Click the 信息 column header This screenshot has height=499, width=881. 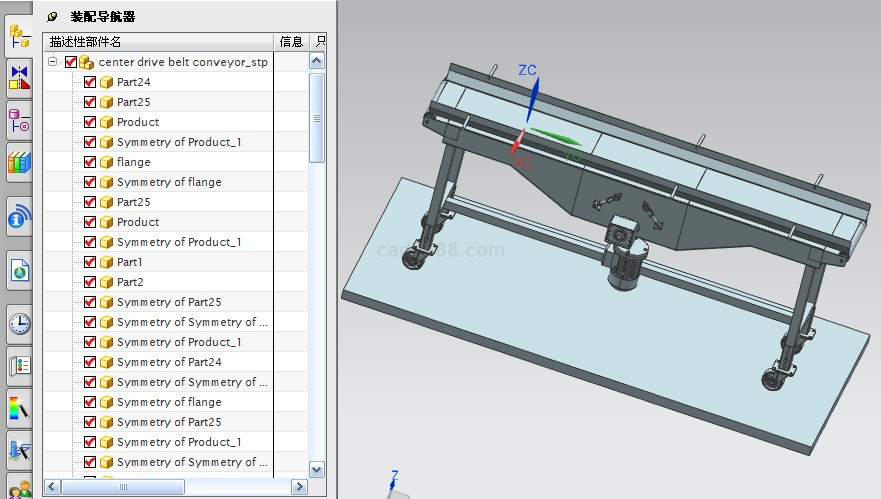[x=291, y=42]
